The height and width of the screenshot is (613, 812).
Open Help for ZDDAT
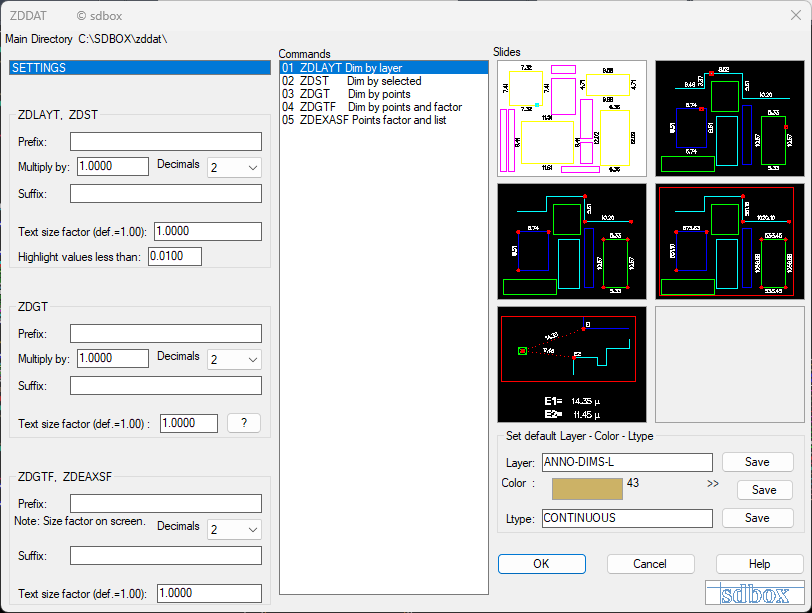click(760, 564)
